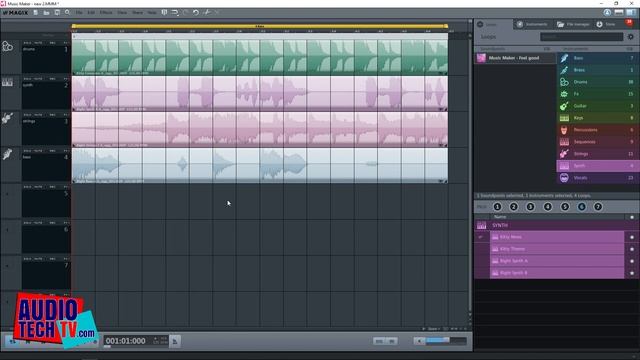
Task: Click the speaker icon by volume slider
Action: [x=419, y=341]
